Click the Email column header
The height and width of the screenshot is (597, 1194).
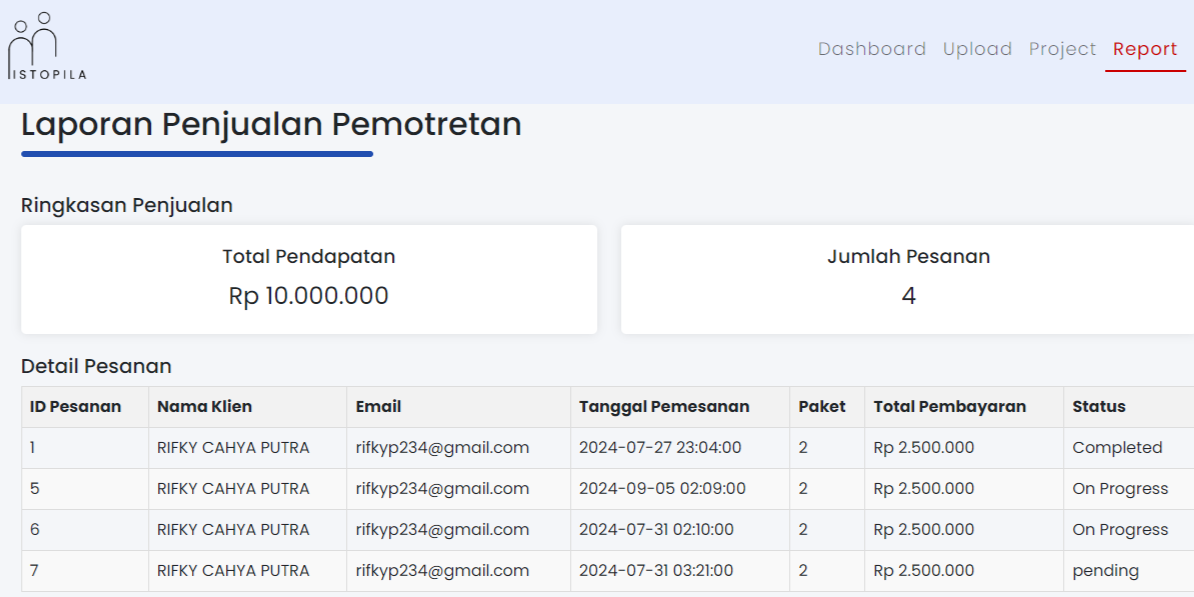coord(379,407)
